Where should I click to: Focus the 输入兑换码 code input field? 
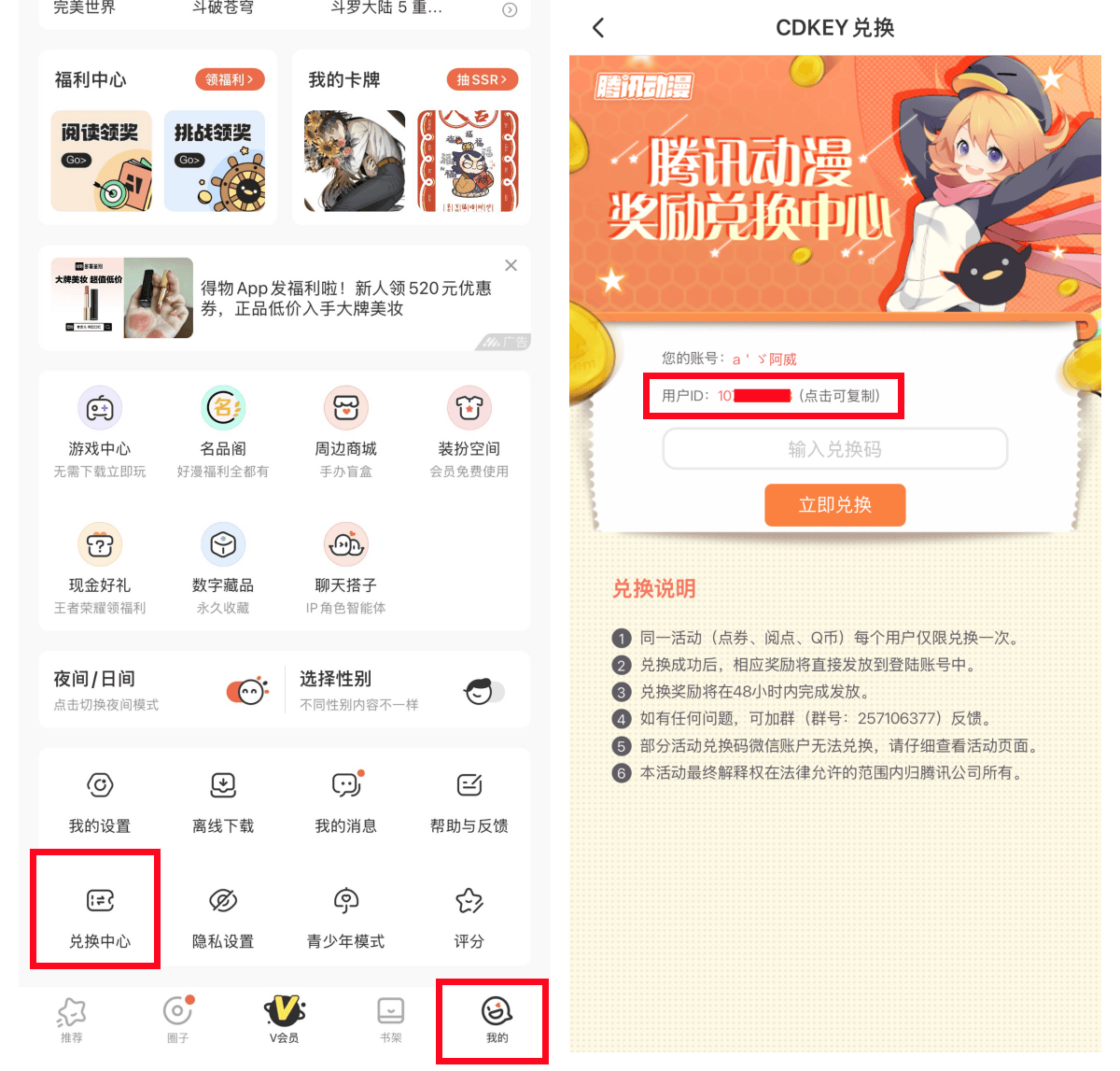pyautogui.click(x=835, y=449)
